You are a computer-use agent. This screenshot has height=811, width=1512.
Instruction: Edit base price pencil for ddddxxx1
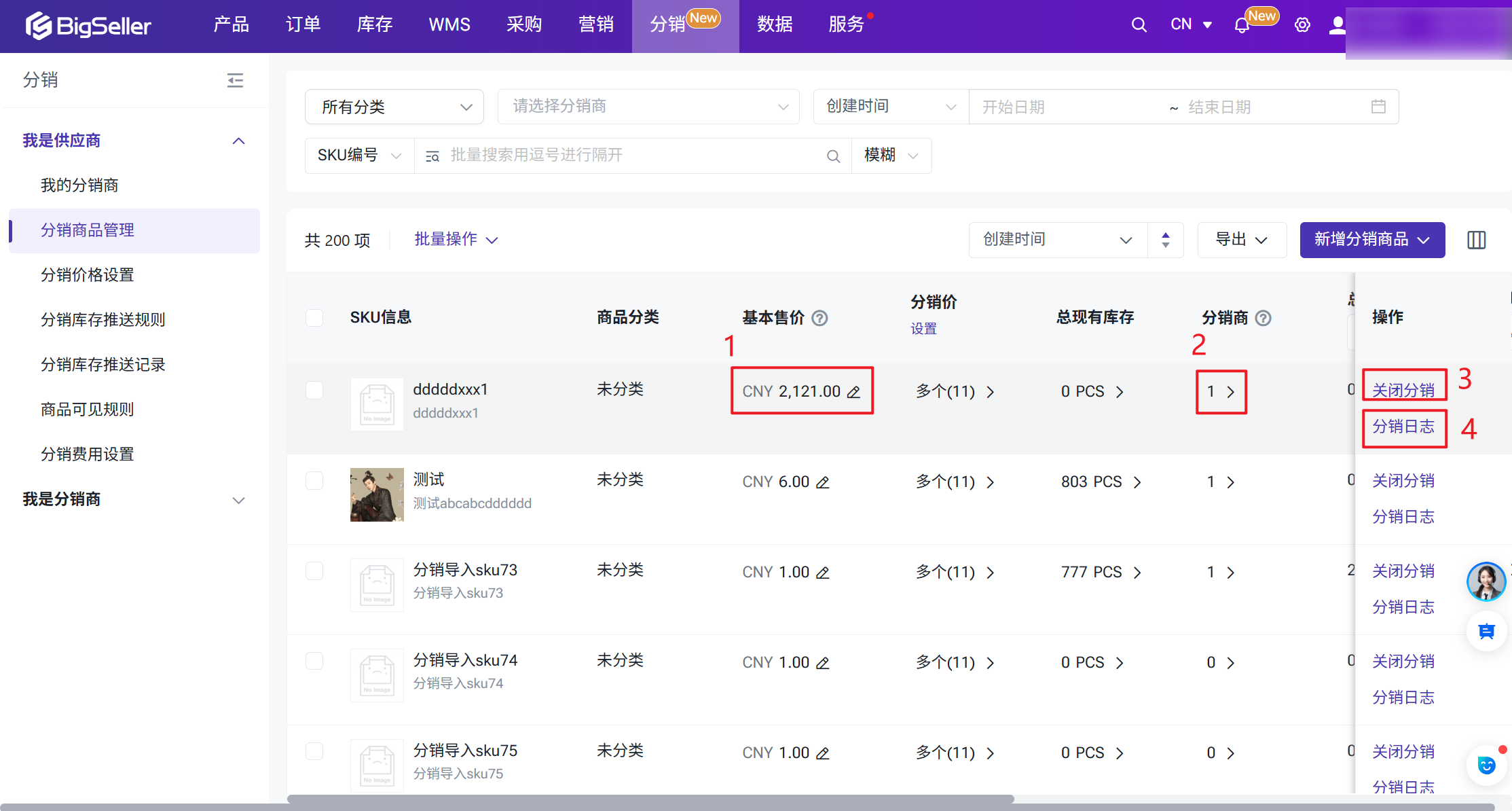click(x=854, y=392)
